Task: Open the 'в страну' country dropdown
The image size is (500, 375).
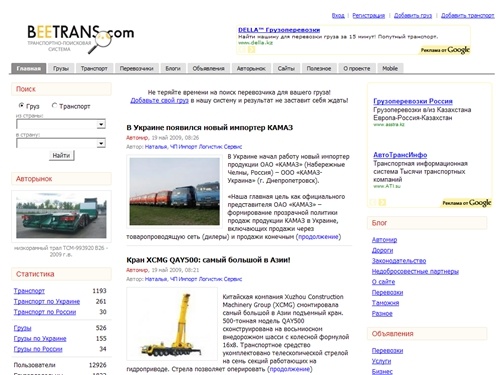Action: [x=61, y=143]
